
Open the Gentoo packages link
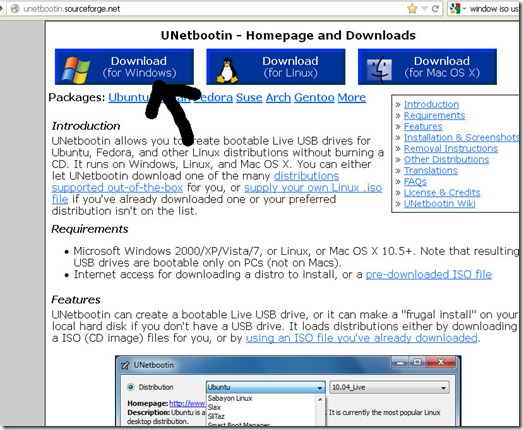[314, 97]
